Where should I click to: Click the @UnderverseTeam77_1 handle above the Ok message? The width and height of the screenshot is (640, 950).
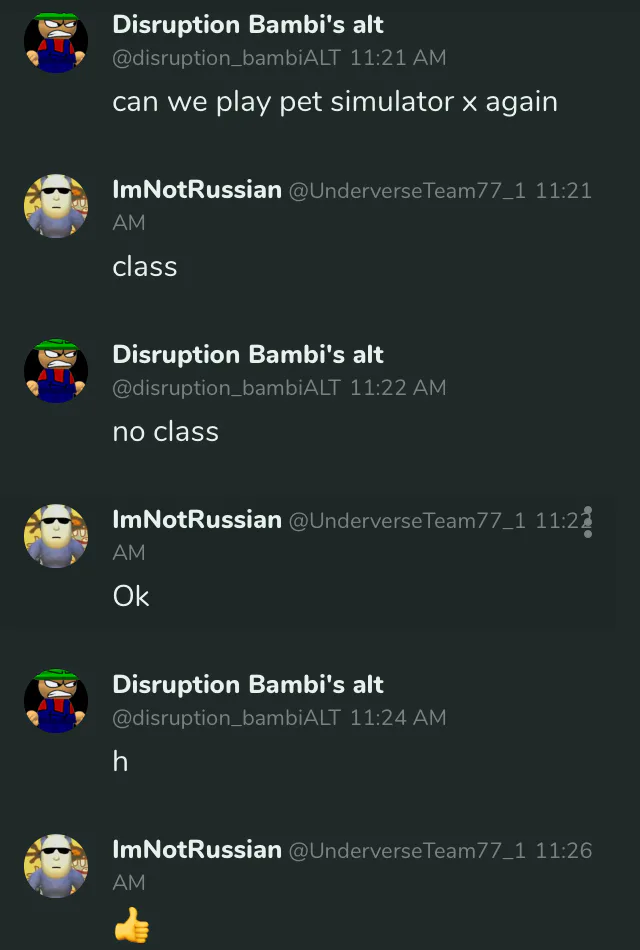coord(407,520)
